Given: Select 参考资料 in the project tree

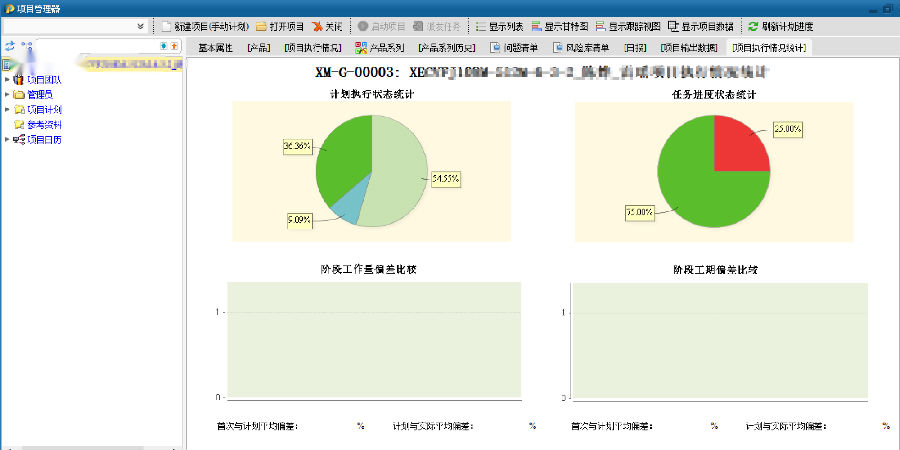Looking at the screenshot, I should click(44, 124).
